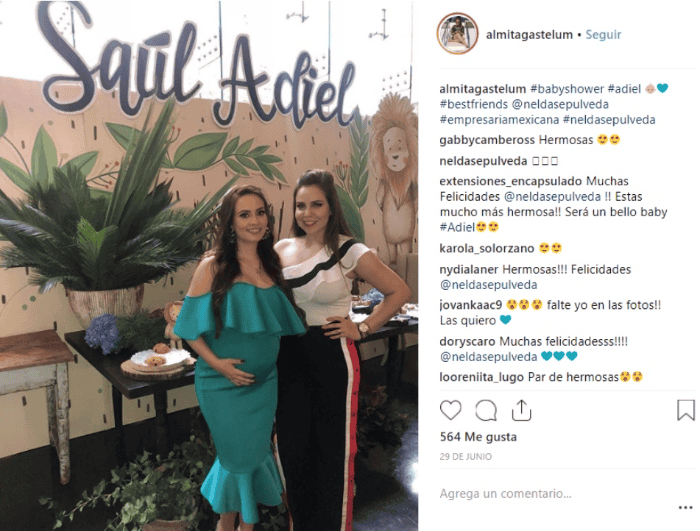700x531 pixels.
Task: Open the #bestfriends hashtag
Action: (x=474, y=104)
